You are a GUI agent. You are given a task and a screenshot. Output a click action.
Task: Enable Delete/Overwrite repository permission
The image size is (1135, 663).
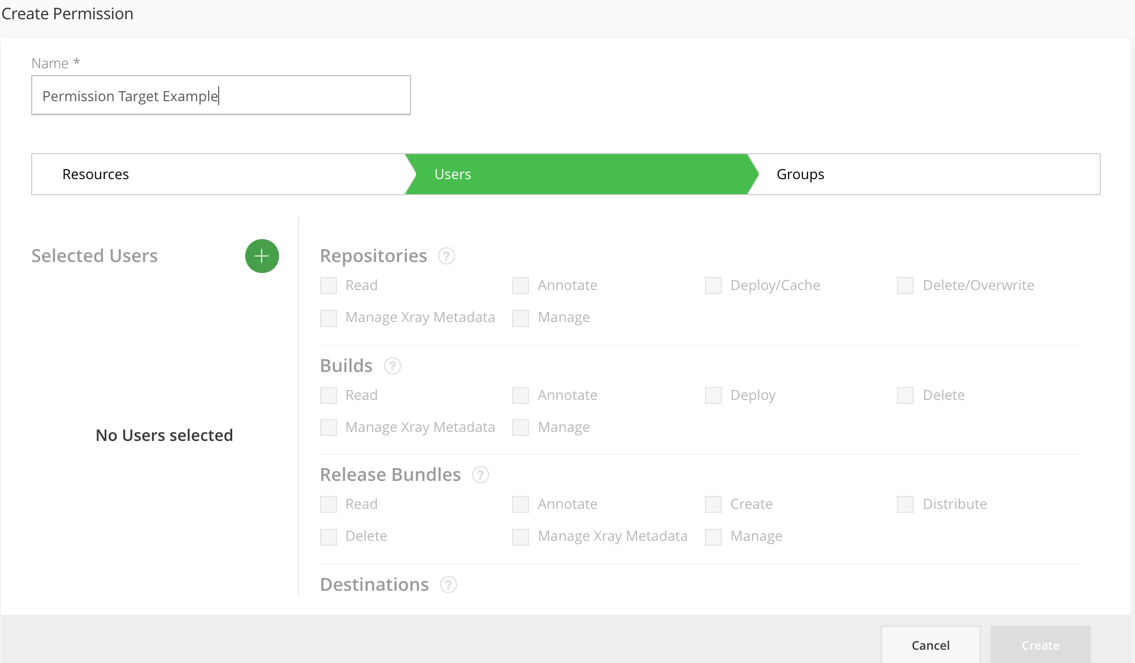(x=905, y=285)
